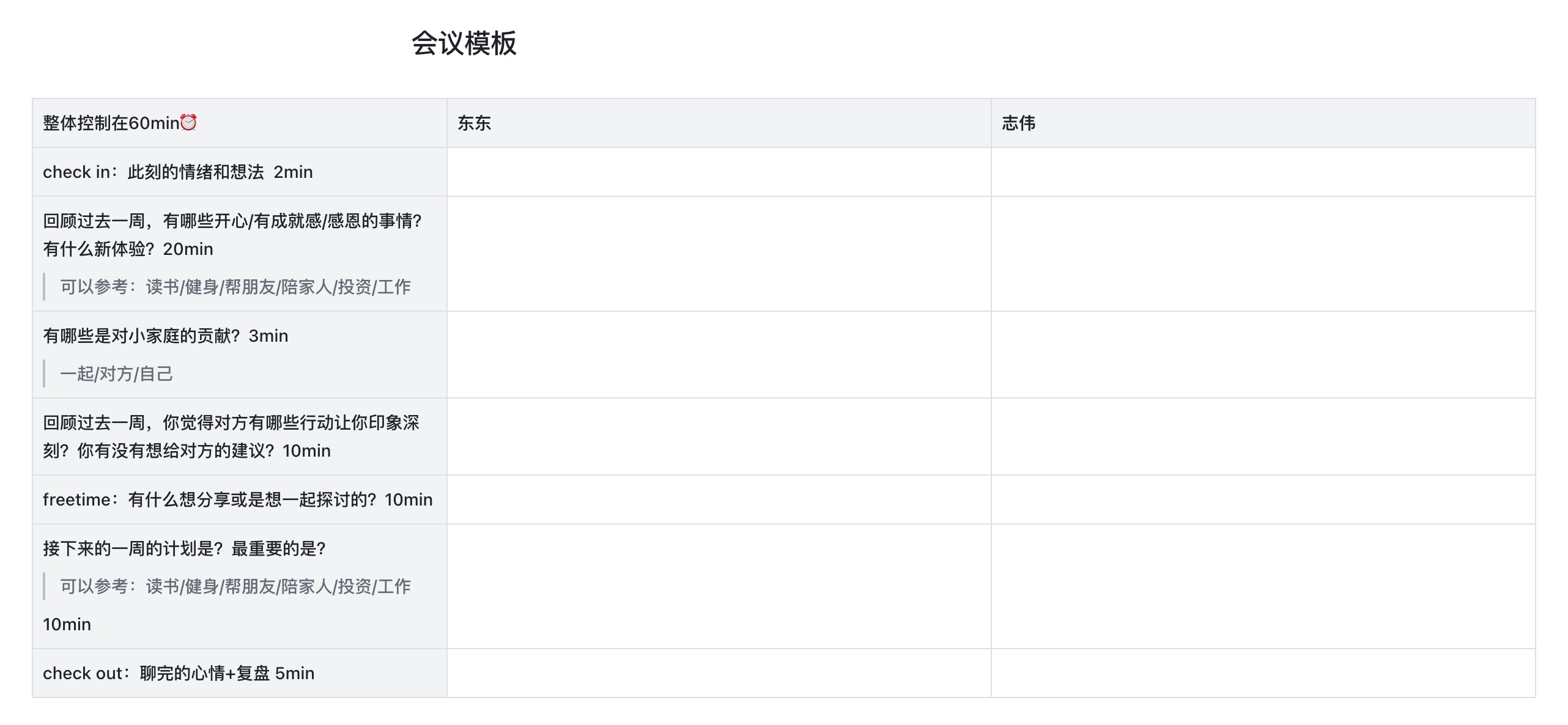
Task: Click 东东's empty cell in check in row
Action: tap(718, 172)
